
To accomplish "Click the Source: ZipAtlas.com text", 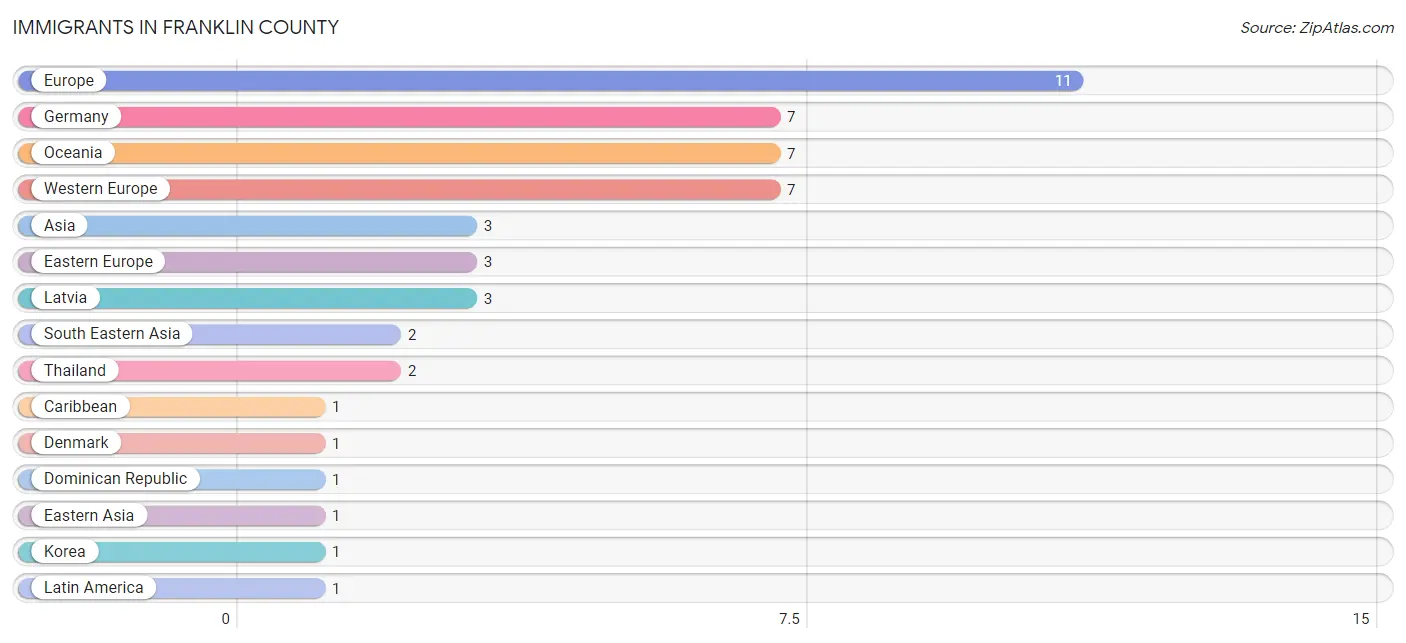I will pos(1317,28).
